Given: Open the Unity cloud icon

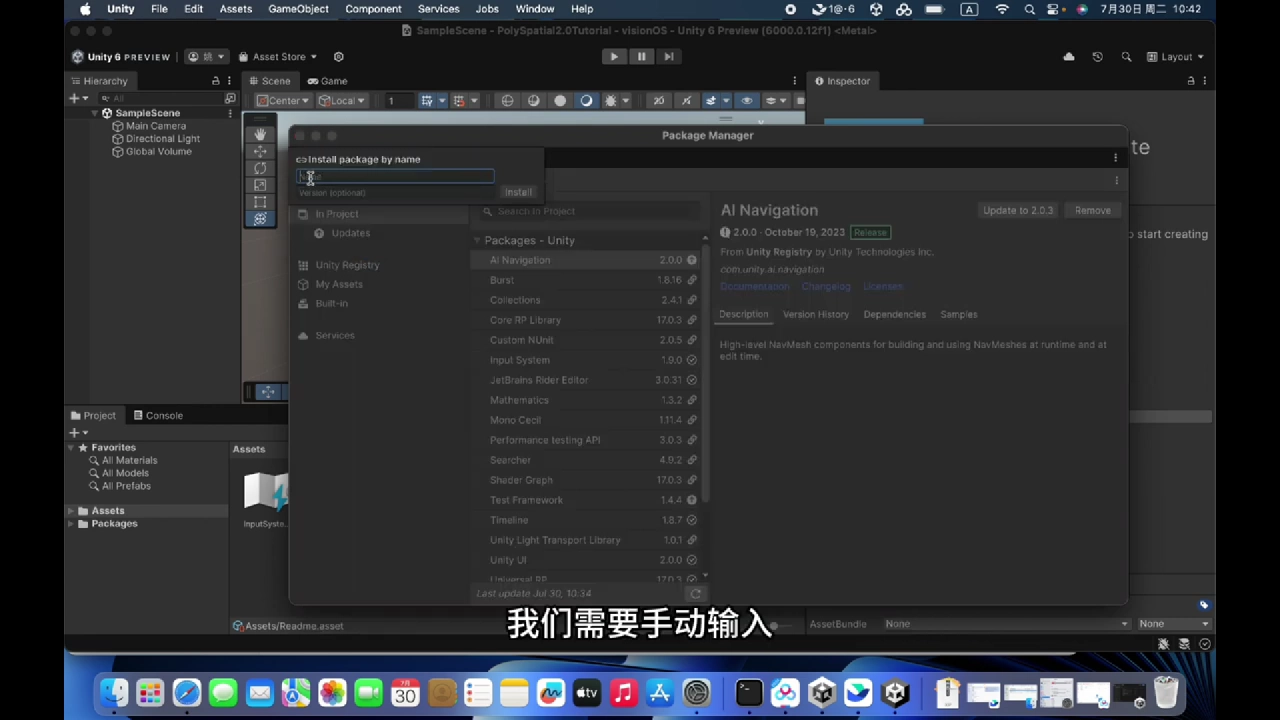Looking at the screenshot, I should [x=1069, y=57].
